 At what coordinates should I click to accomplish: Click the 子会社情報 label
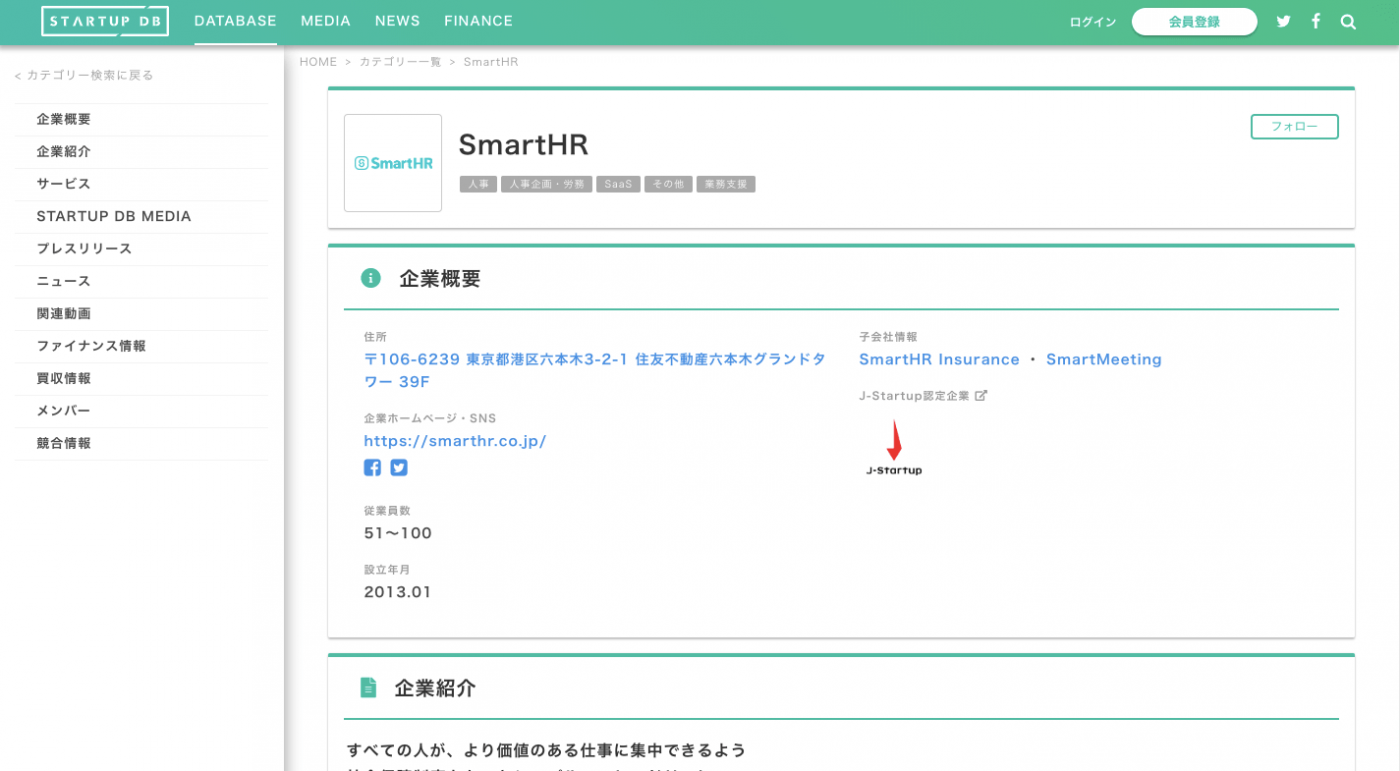click(x=888, y=337)
